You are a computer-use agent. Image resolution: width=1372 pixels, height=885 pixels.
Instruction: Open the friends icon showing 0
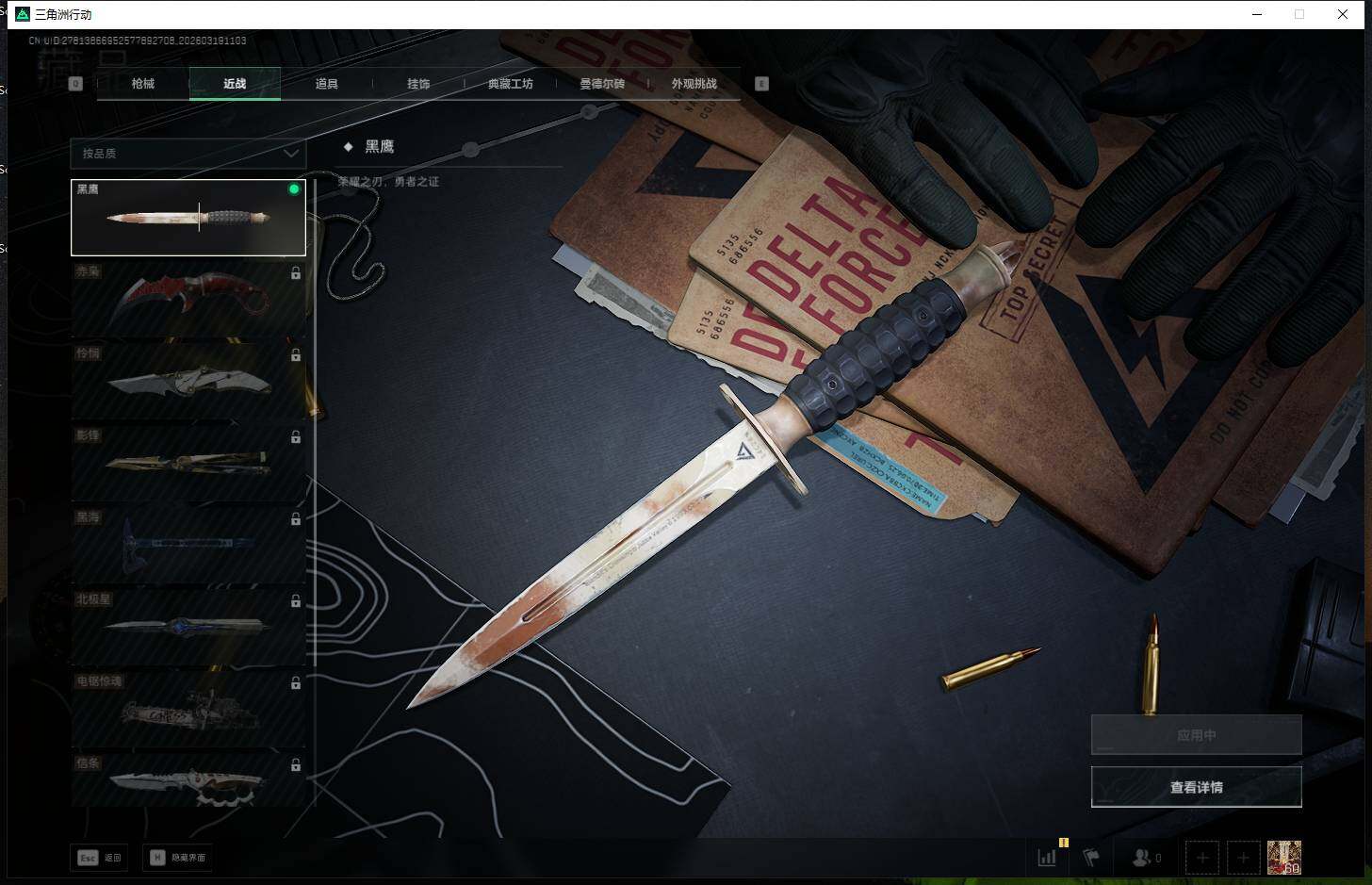tap(1143, 858)
